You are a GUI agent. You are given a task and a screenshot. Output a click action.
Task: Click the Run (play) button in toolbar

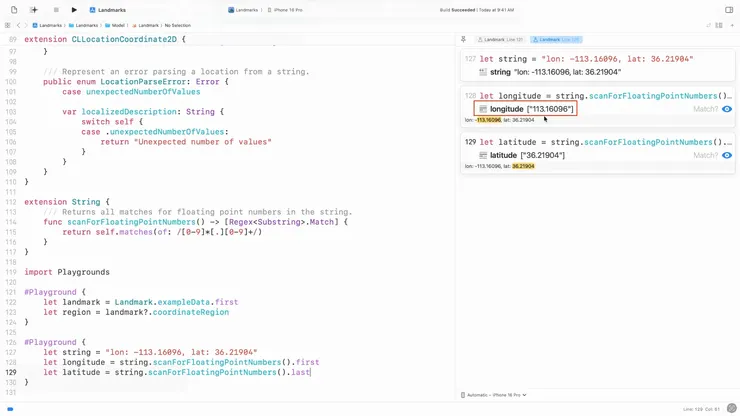click(74, 10)
